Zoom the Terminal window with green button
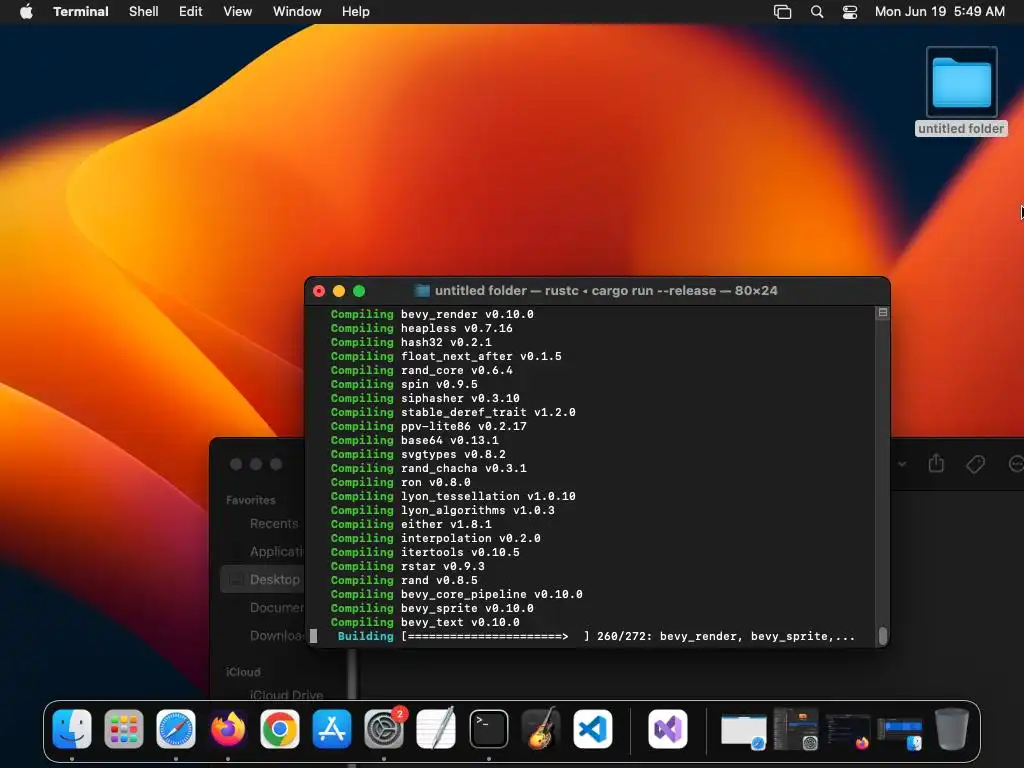1024x768 pixels. [x=359, y=291]
